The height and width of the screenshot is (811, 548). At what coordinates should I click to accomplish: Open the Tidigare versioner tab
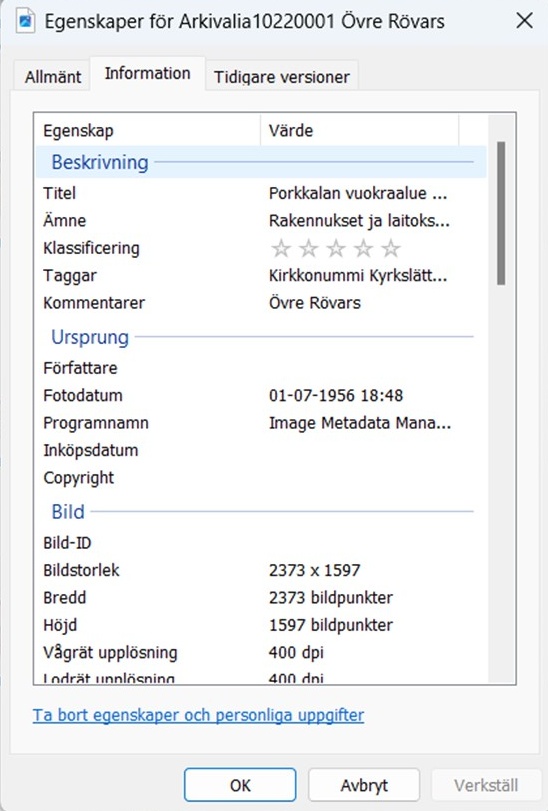pos(282,77)
